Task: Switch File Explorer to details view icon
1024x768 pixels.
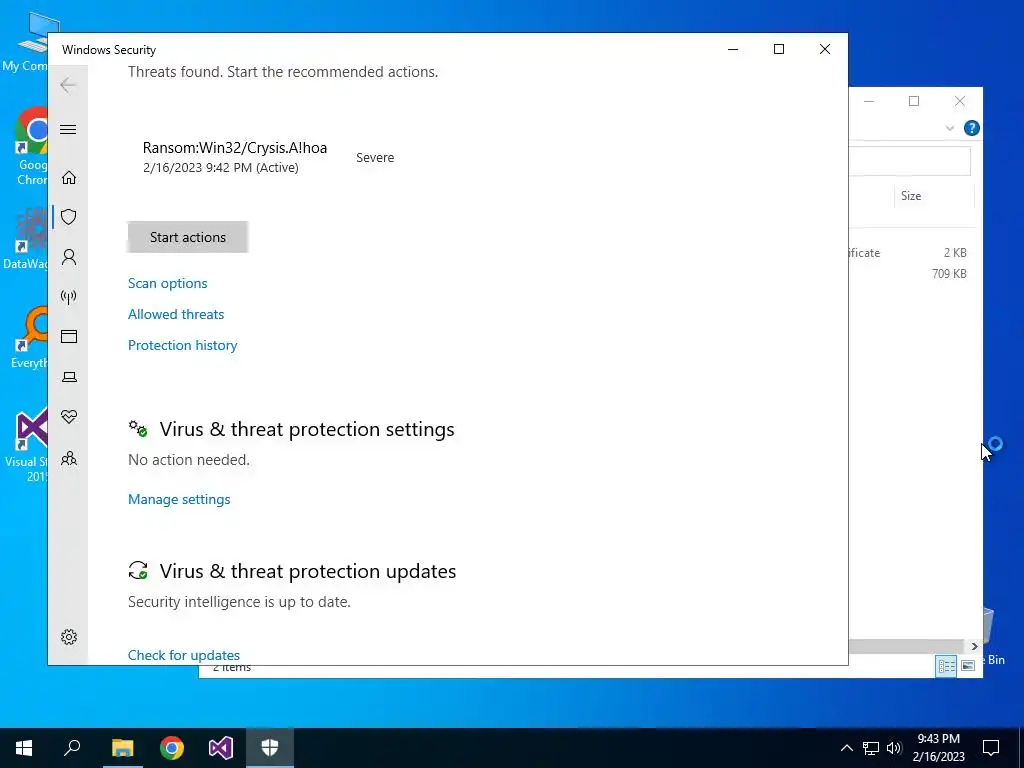Action: click(x=946, y=665)
